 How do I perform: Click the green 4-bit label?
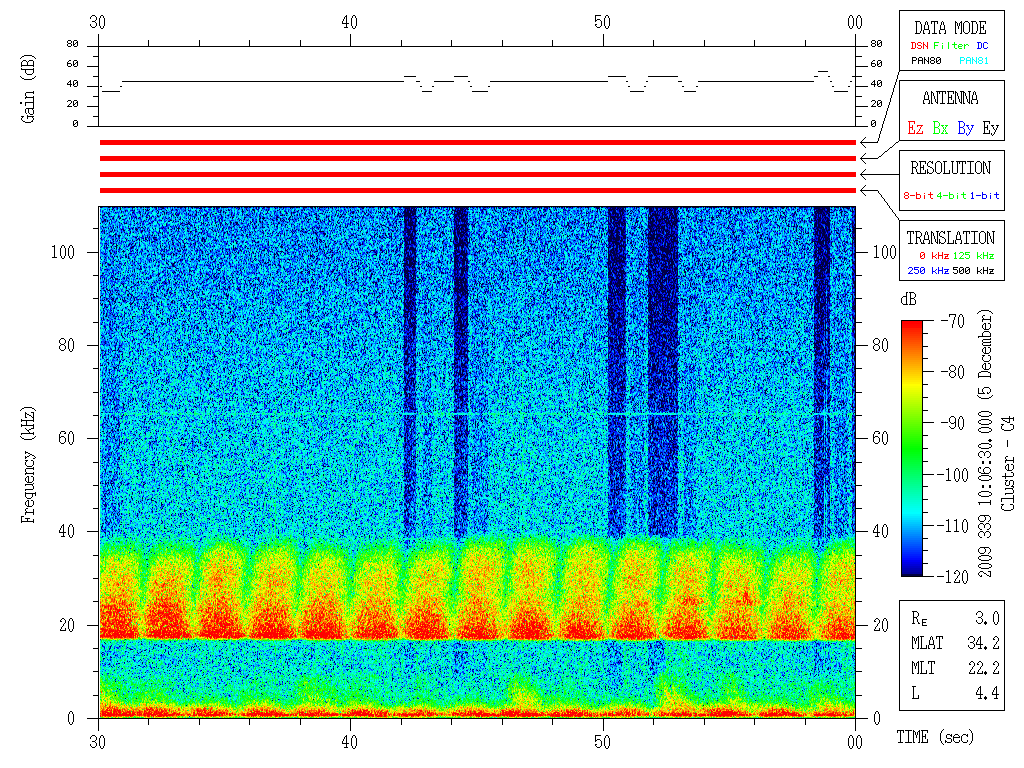[x=951, y=195]
